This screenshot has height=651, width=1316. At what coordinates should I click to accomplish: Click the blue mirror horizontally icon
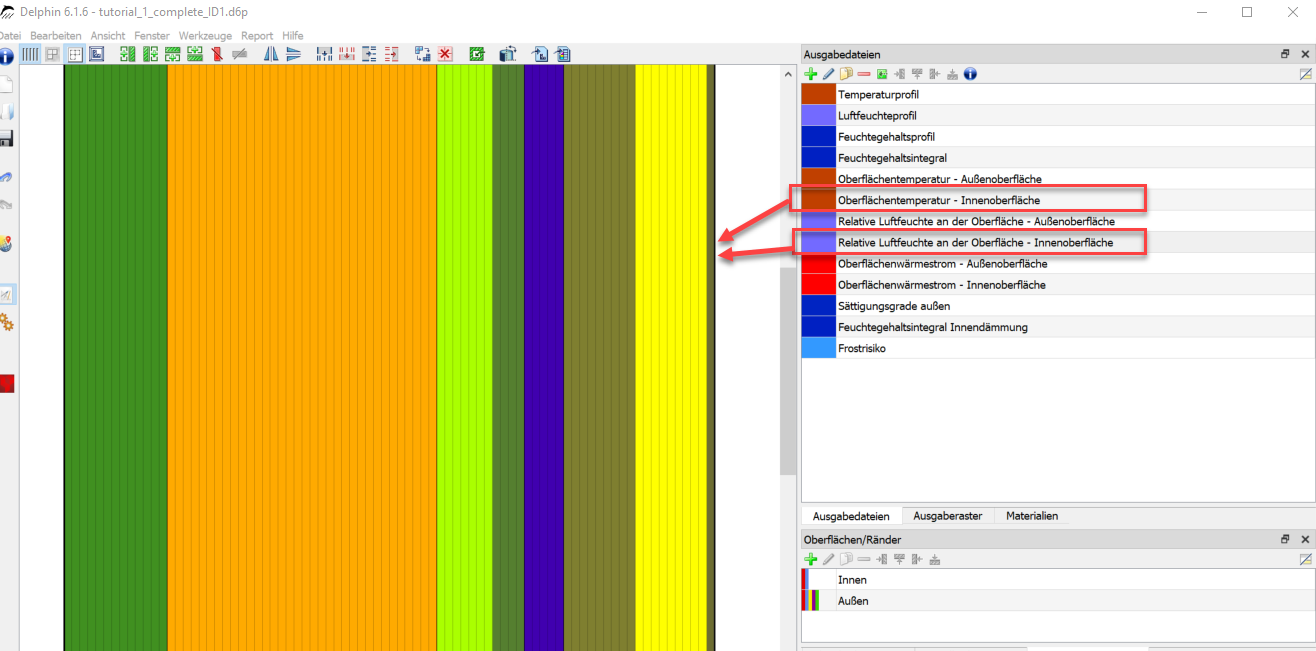(x=271, y=54)
